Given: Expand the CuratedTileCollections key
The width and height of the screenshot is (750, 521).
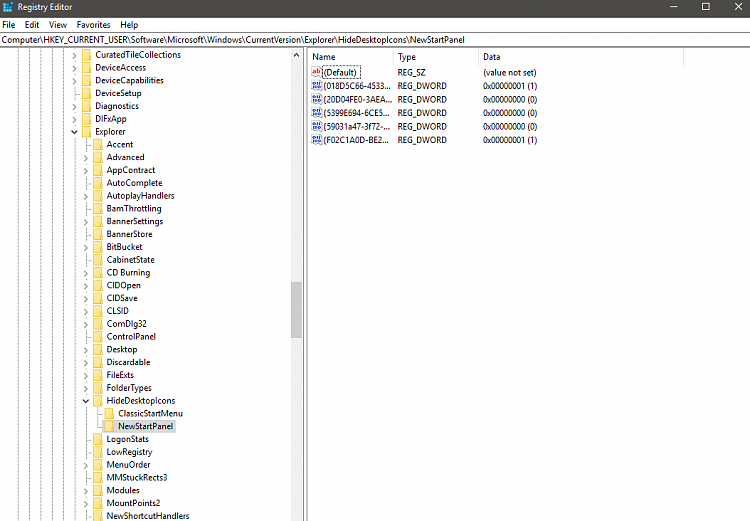Looking at the screenshot, I should click(74, 55).
